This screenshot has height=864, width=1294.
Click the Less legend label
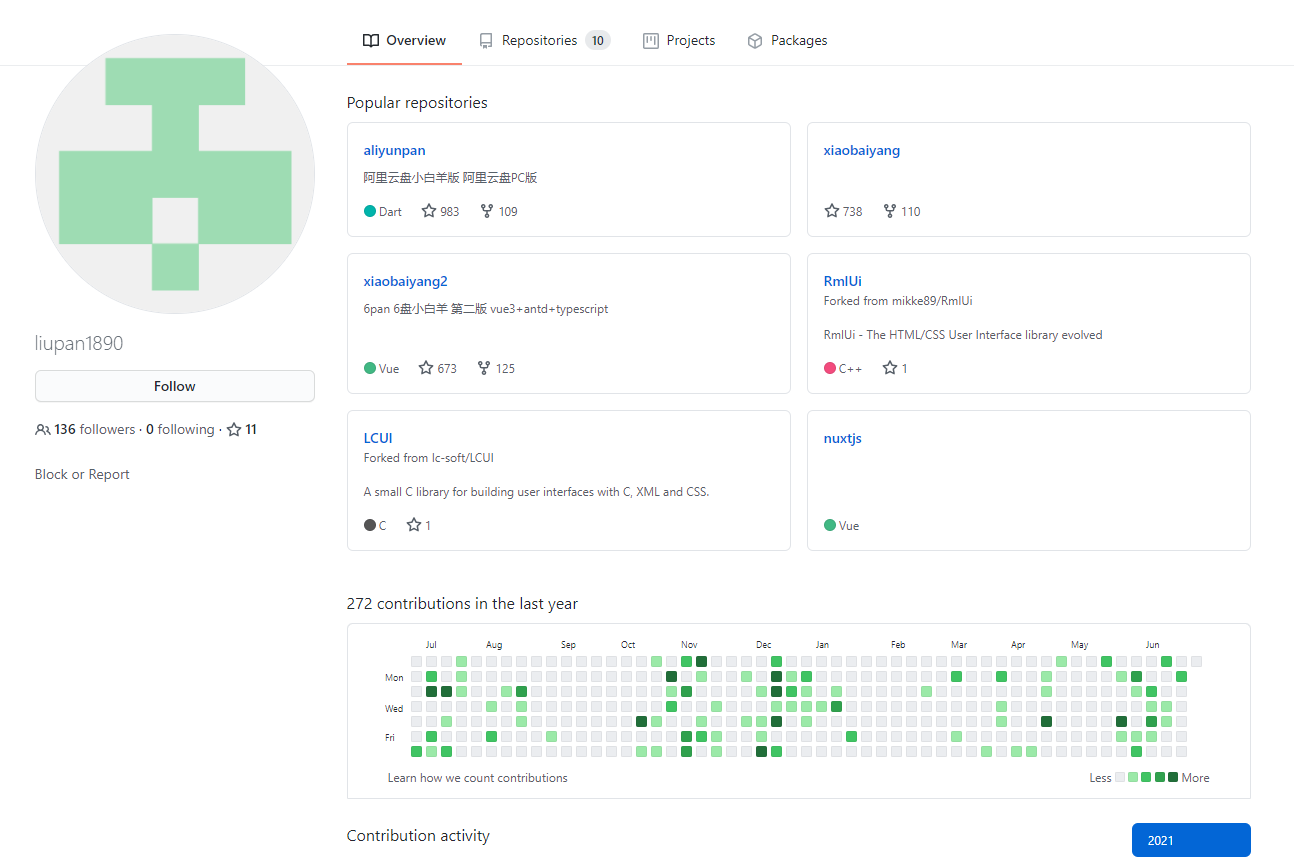[1100, 777]
